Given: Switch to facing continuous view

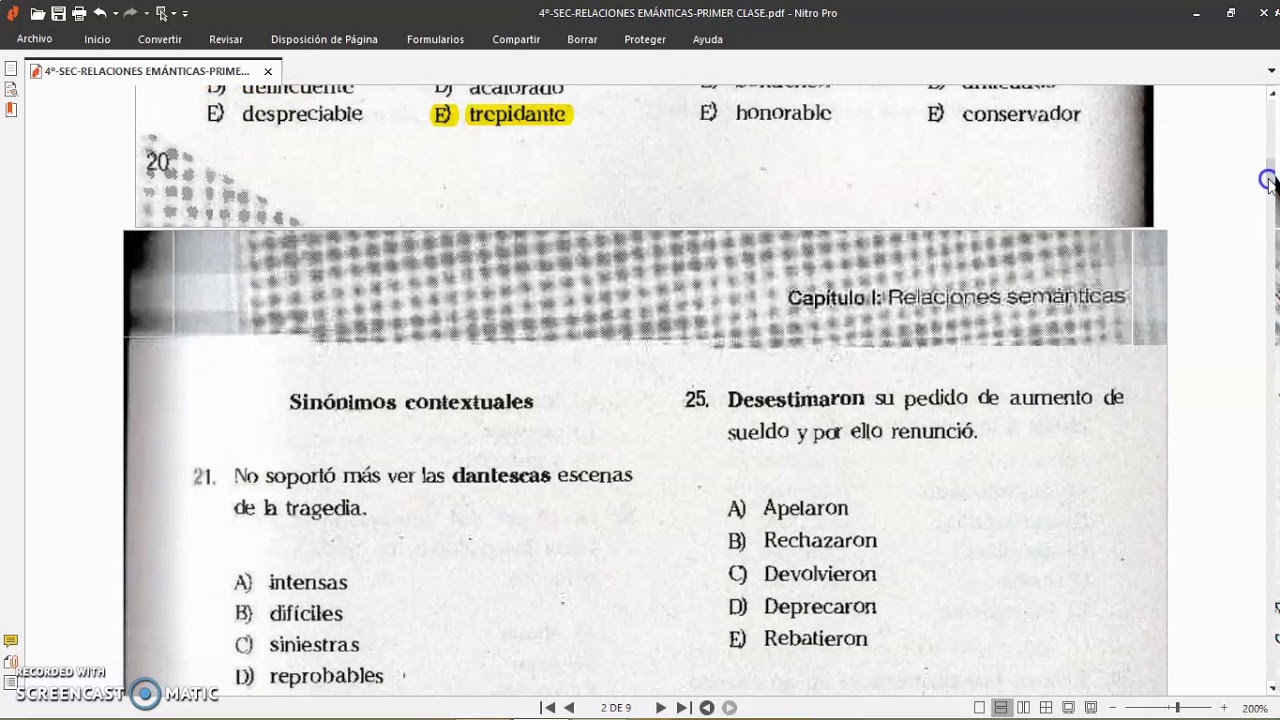Looking at the screenshot, I should [1046, 707].
